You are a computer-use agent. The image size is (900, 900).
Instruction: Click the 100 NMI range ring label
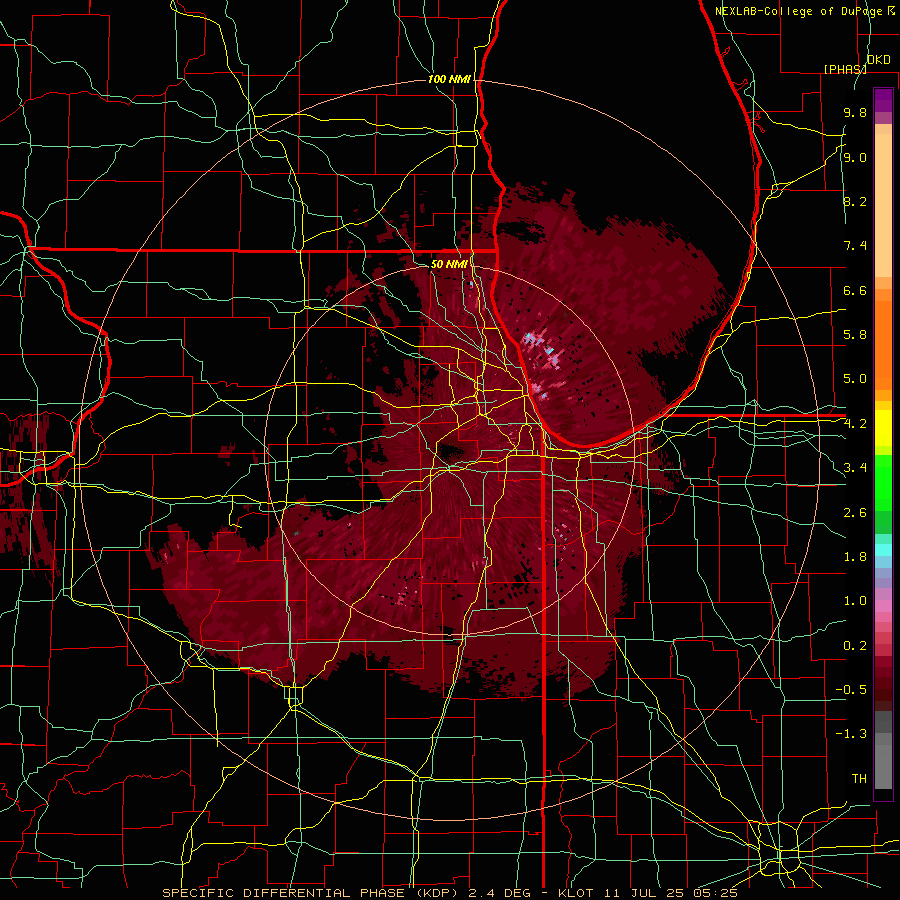click(449, 79)
